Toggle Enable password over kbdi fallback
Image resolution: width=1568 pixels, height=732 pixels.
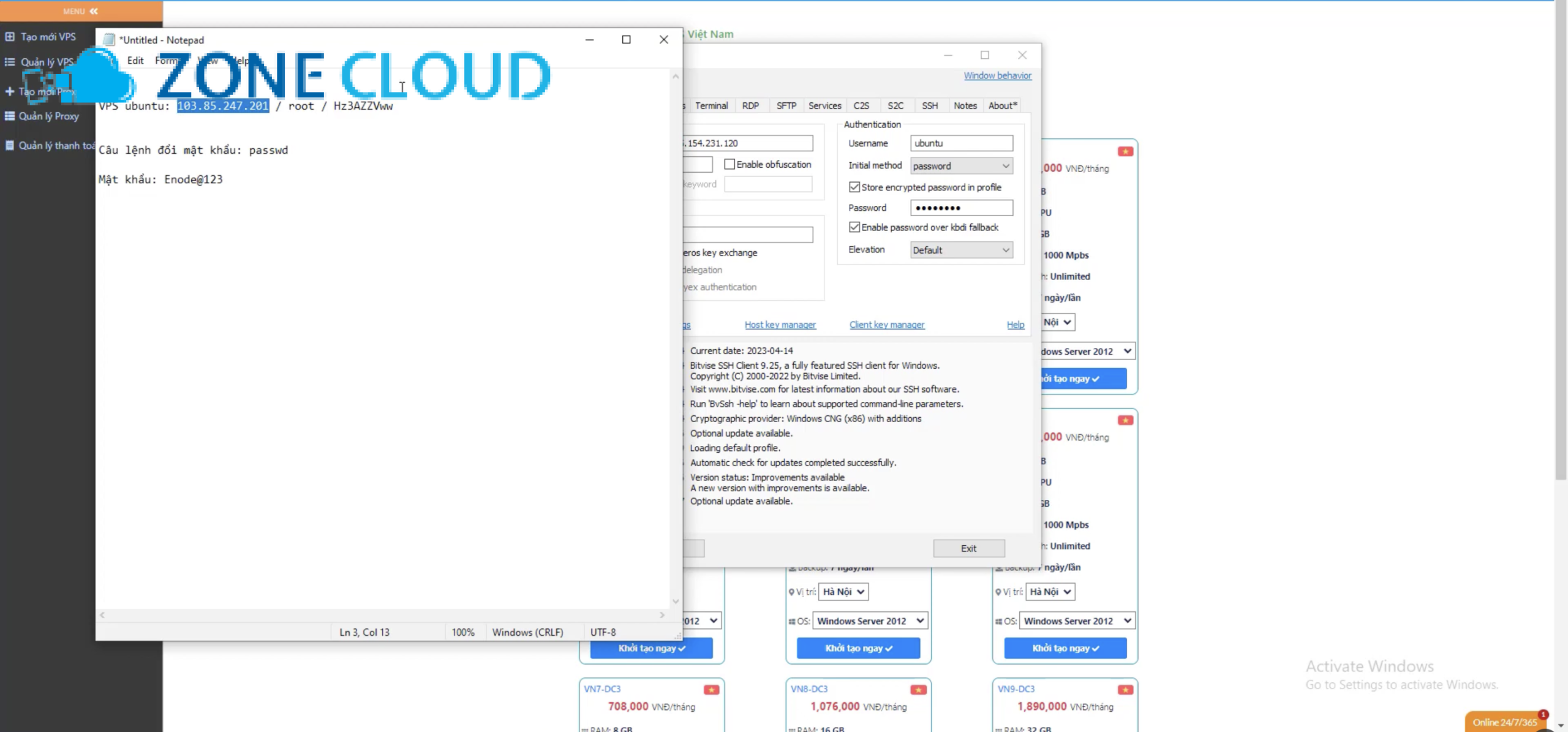[854, 227]
